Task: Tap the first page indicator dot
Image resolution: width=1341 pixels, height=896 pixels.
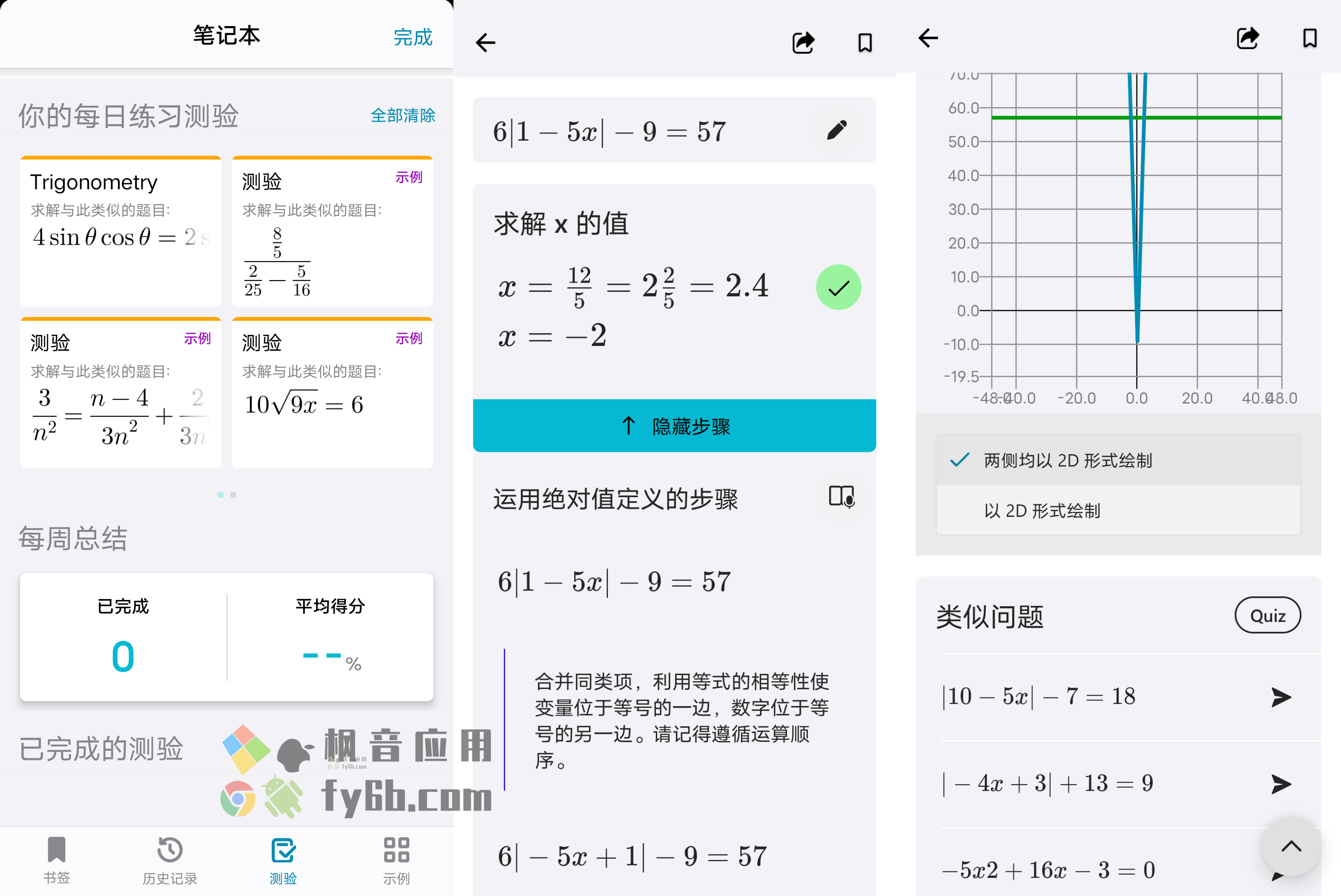Action: click(220, 495)
